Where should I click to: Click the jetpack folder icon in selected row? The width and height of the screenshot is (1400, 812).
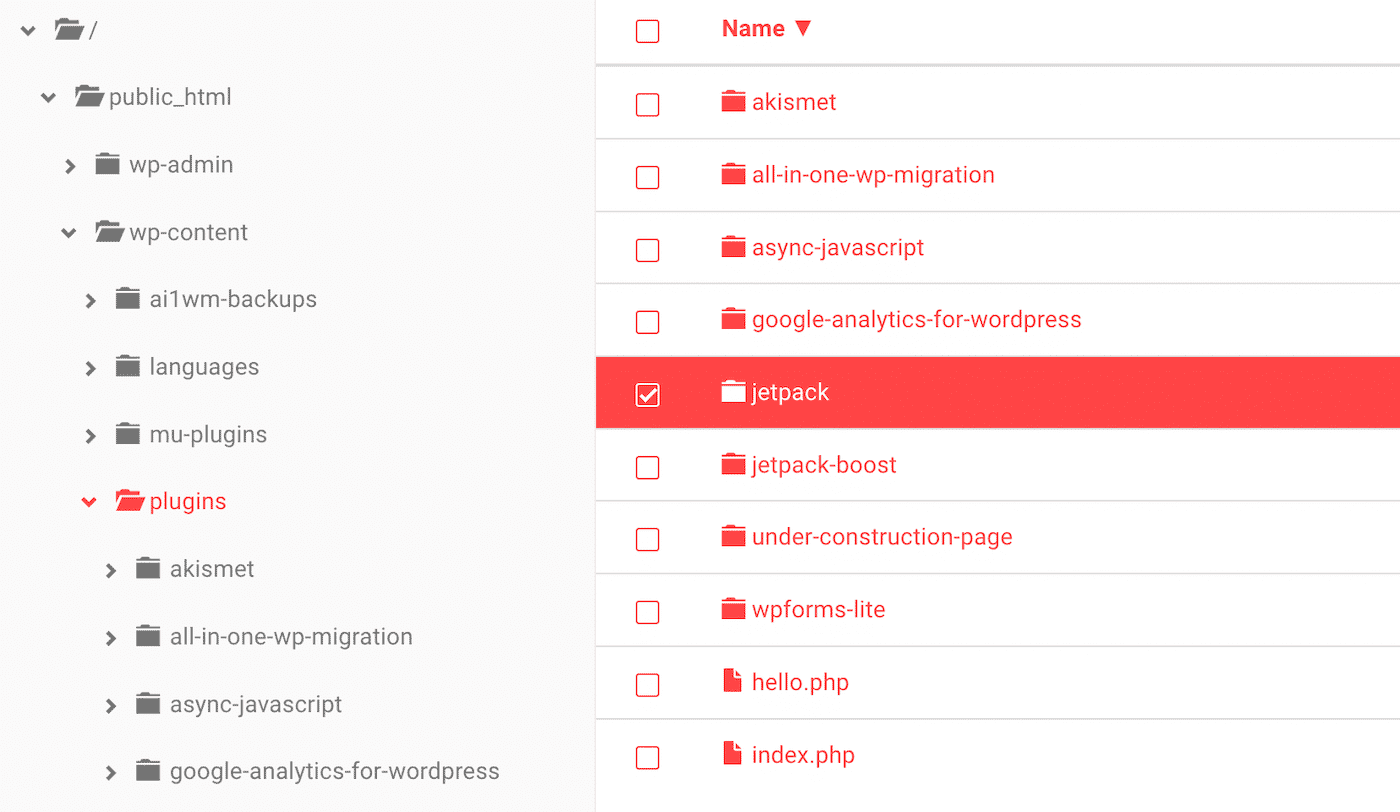point(733,392)
